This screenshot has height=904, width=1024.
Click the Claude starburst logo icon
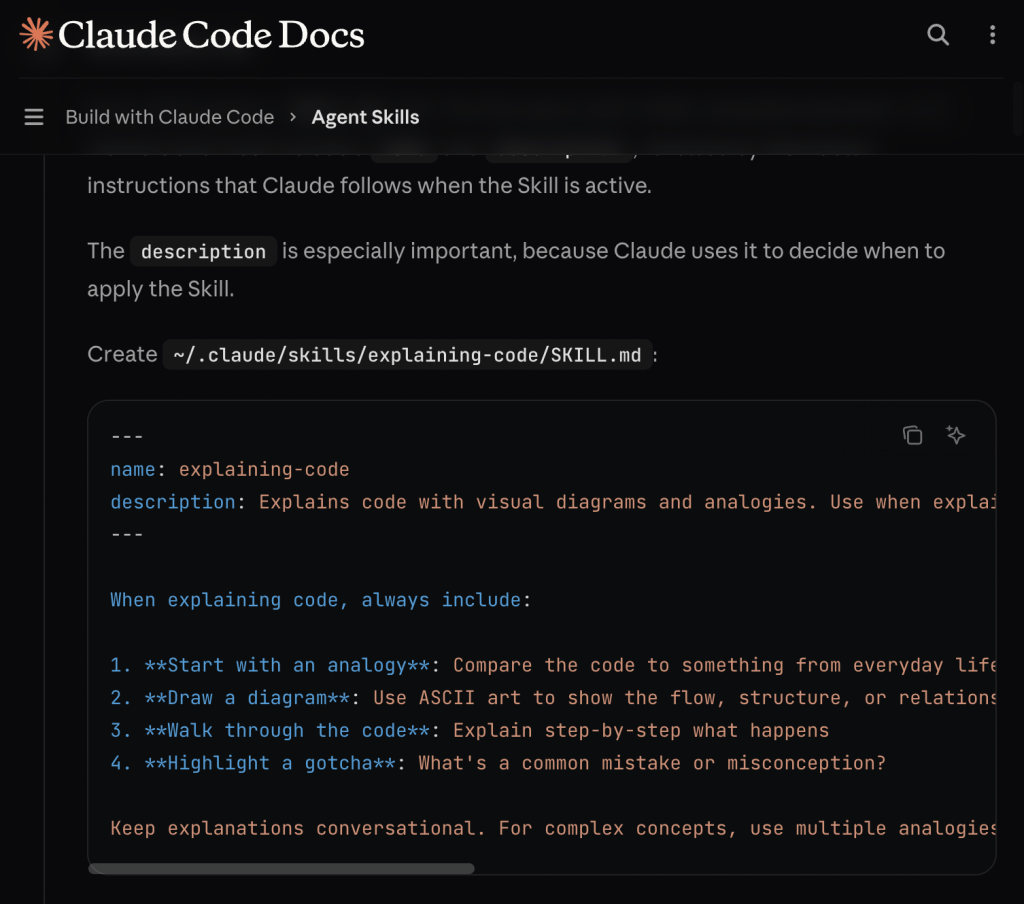click(x=36, y=35)
